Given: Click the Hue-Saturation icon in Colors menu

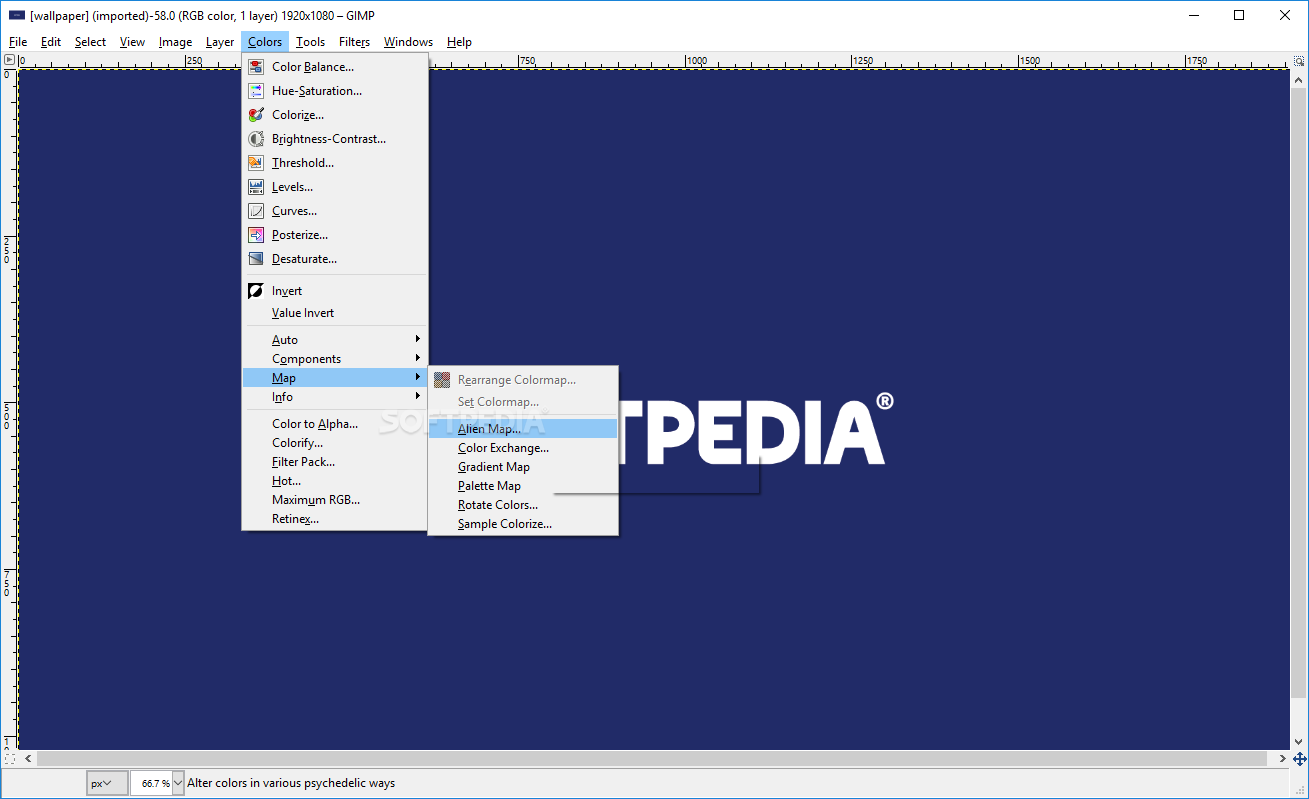Looking at the screenshot, I should coord(256,91).
